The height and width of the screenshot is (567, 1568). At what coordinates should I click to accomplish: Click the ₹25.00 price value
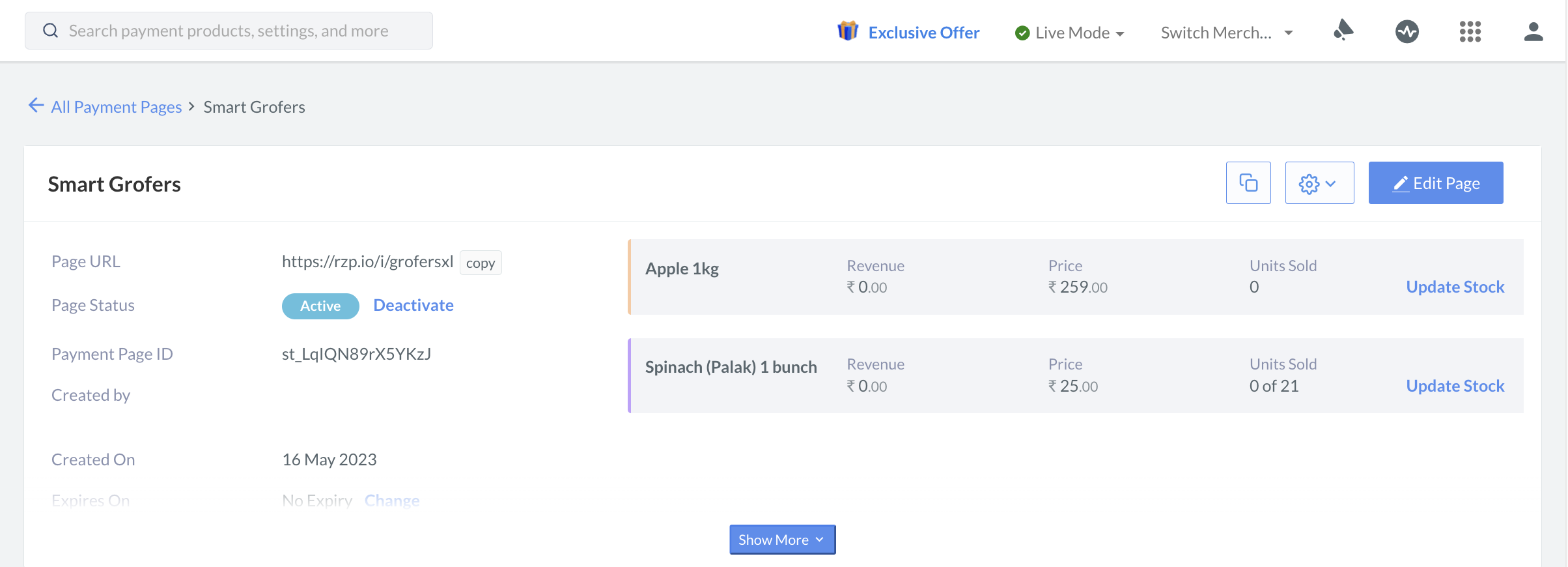pos(1073,386)
